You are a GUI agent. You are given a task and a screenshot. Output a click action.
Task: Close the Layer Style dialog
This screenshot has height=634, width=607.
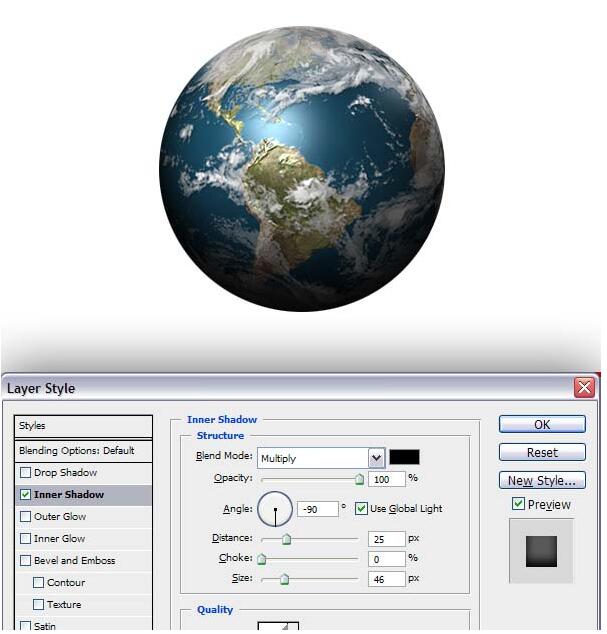[x=584, y=388]
